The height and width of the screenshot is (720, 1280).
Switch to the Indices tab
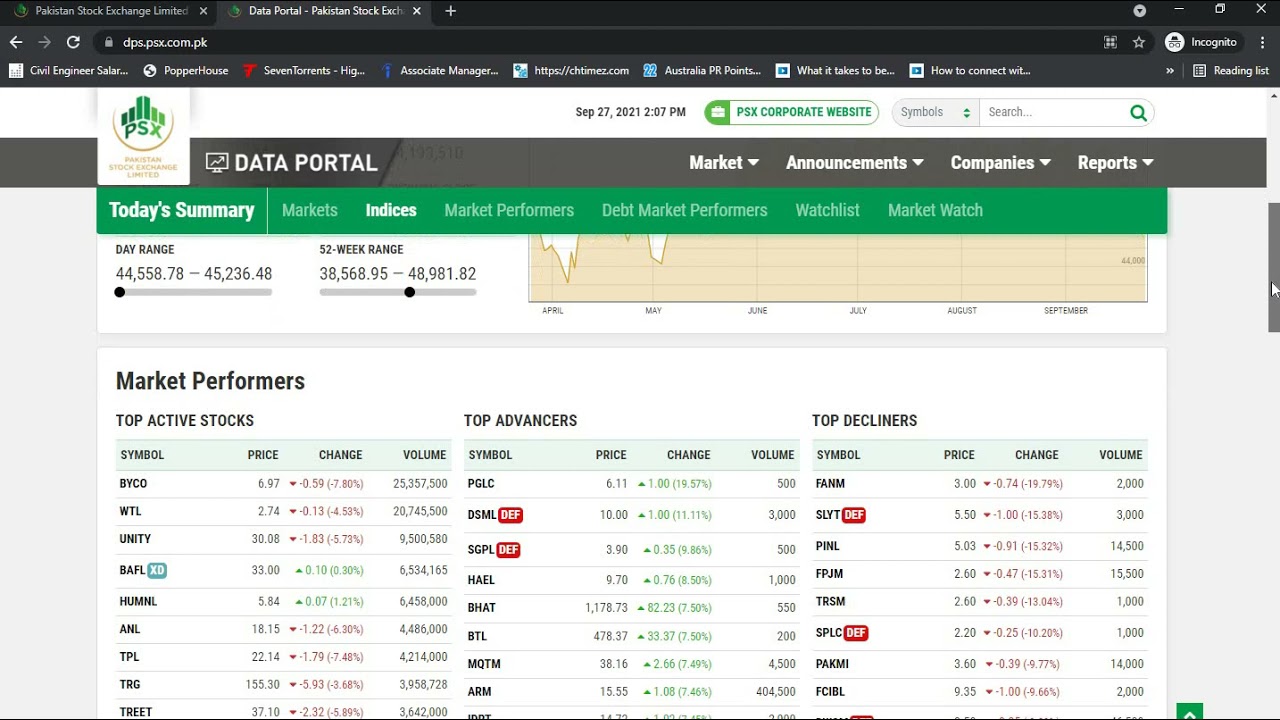pos(391,210)
